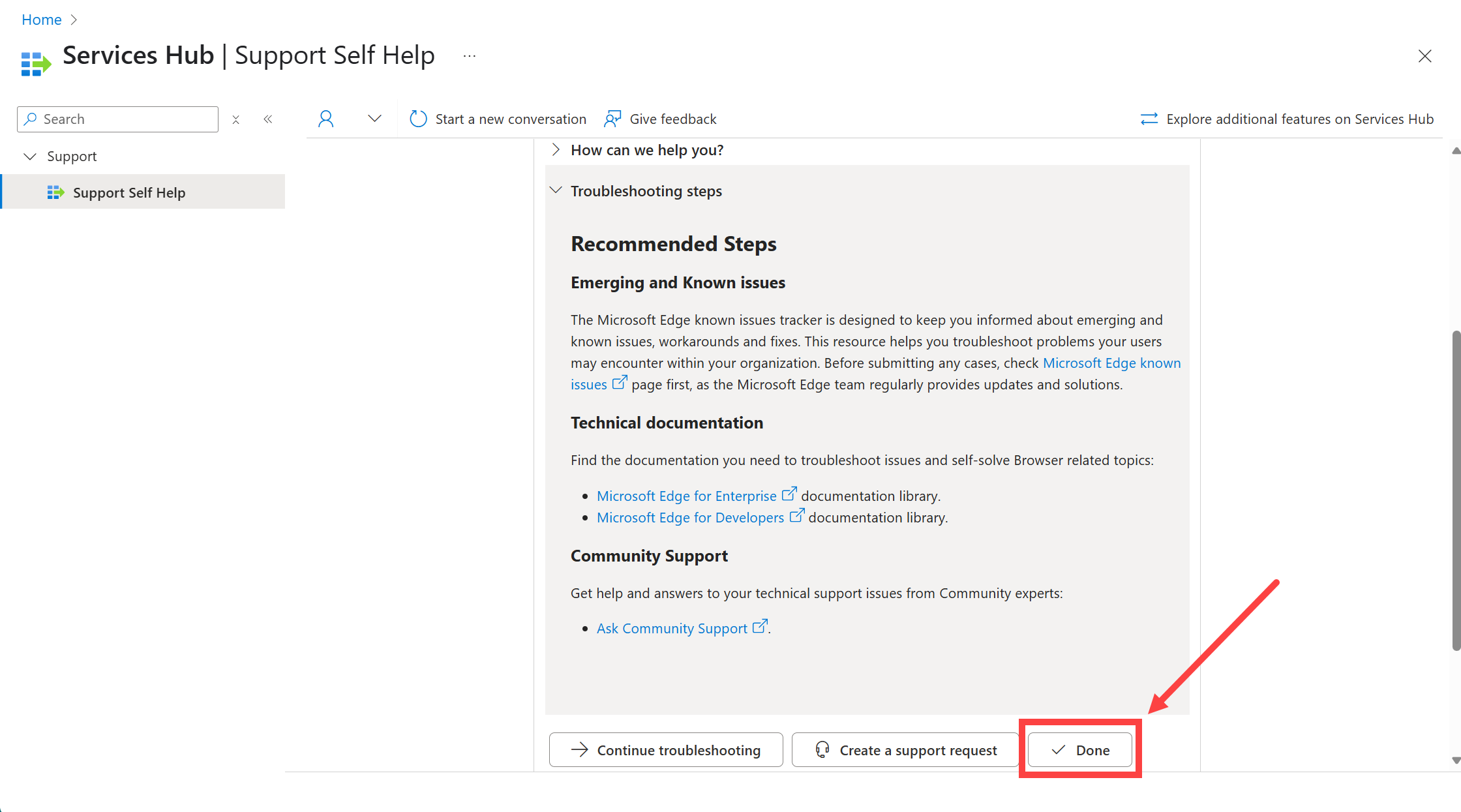Click the dropdown arrow next to profile icon
Image resolution: width=1461 pixels, height=812 pixels.
tap(374, 118)
